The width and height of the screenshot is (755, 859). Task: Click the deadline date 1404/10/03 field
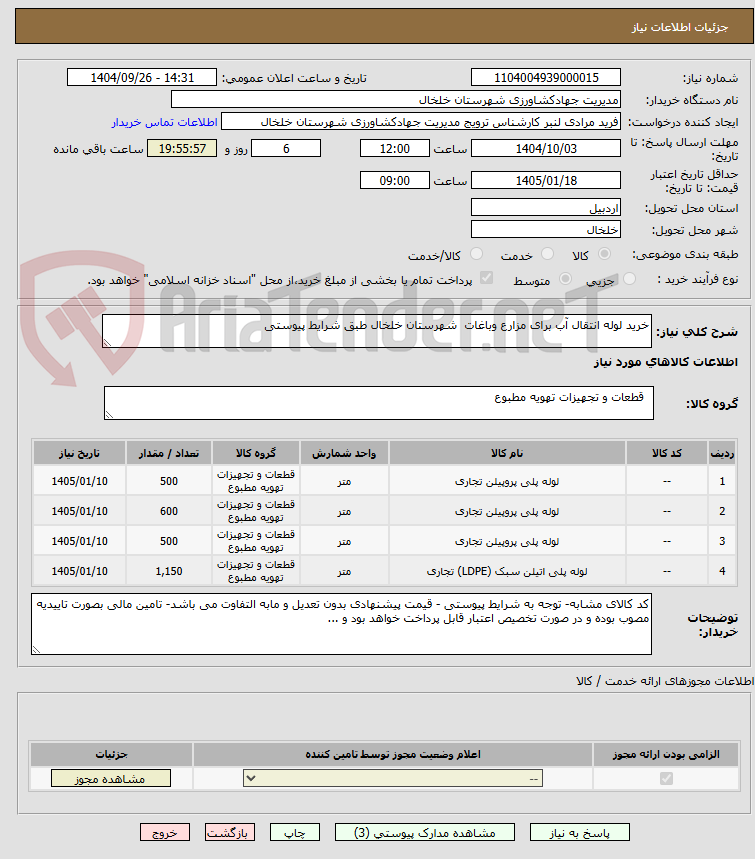click(x=546, y=148)
